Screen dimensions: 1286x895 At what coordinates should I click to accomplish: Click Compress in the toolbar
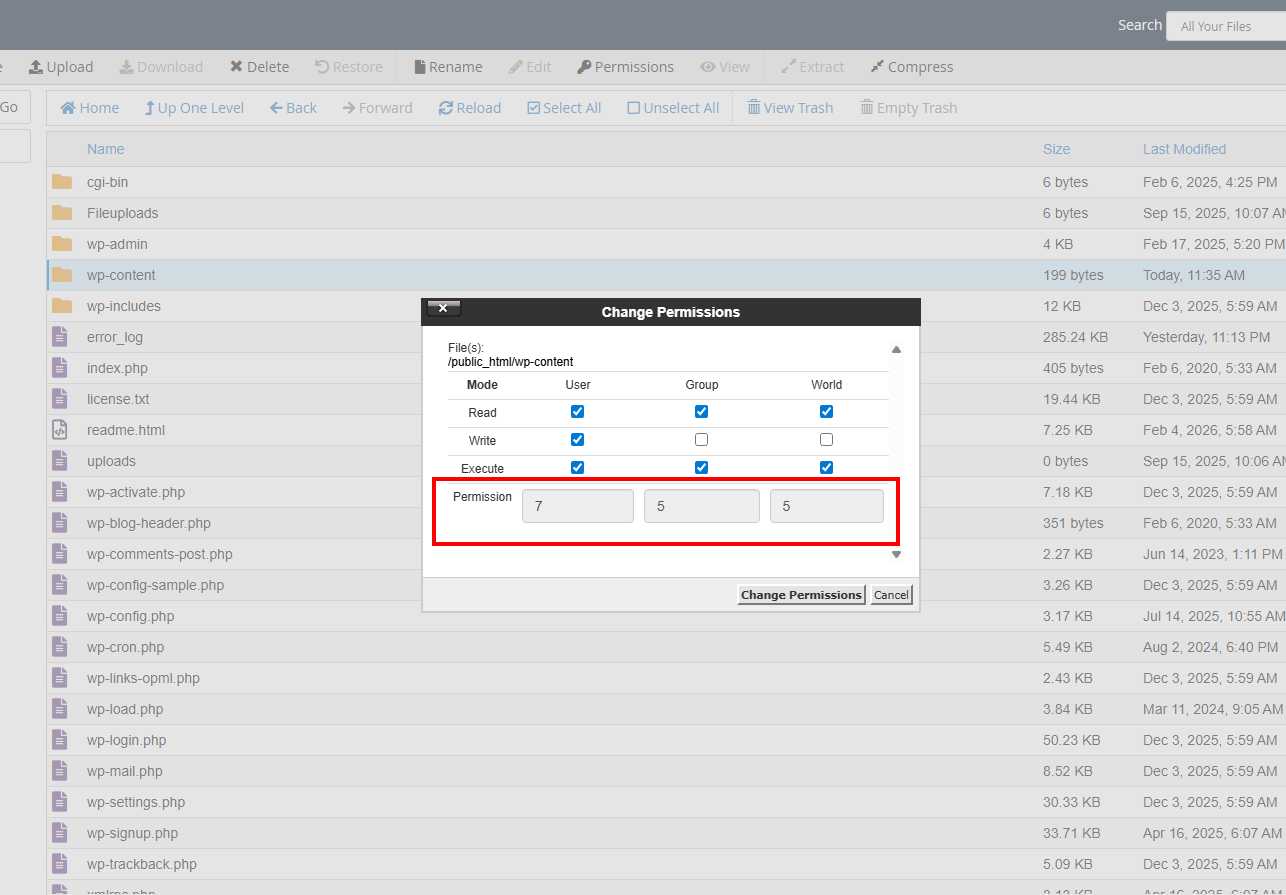[911, 67]
